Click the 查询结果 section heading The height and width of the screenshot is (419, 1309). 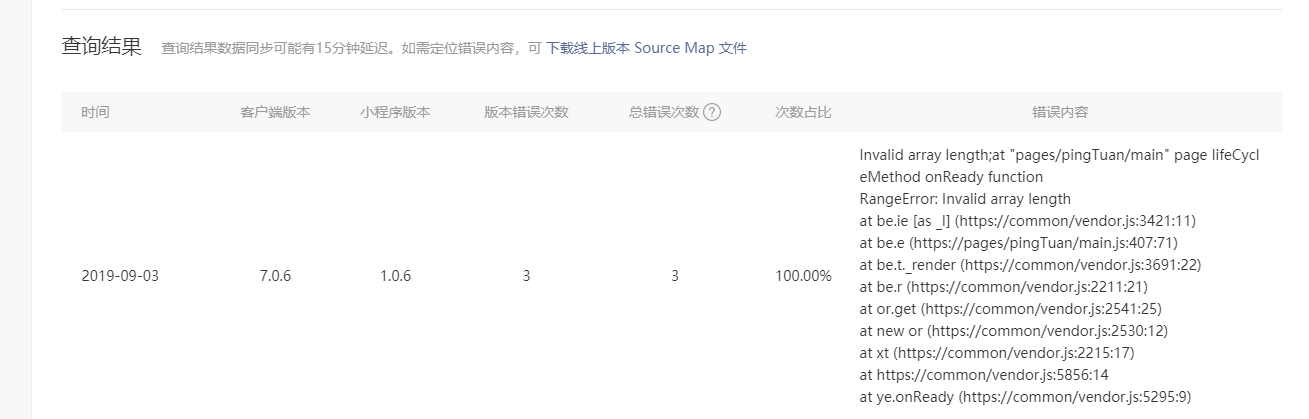coord(102,47)
